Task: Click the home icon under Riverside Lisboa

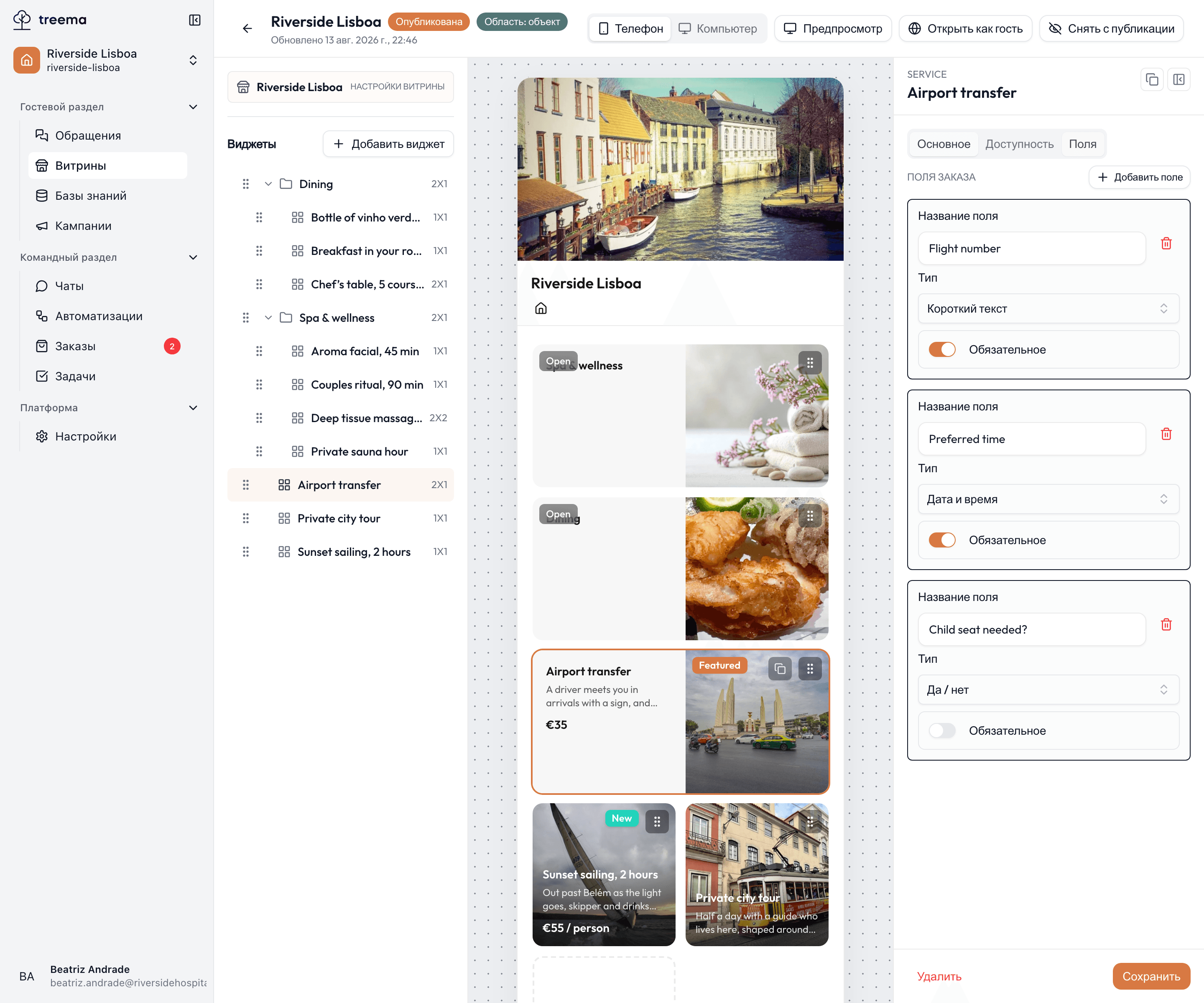Action: (x=541, y=308)
